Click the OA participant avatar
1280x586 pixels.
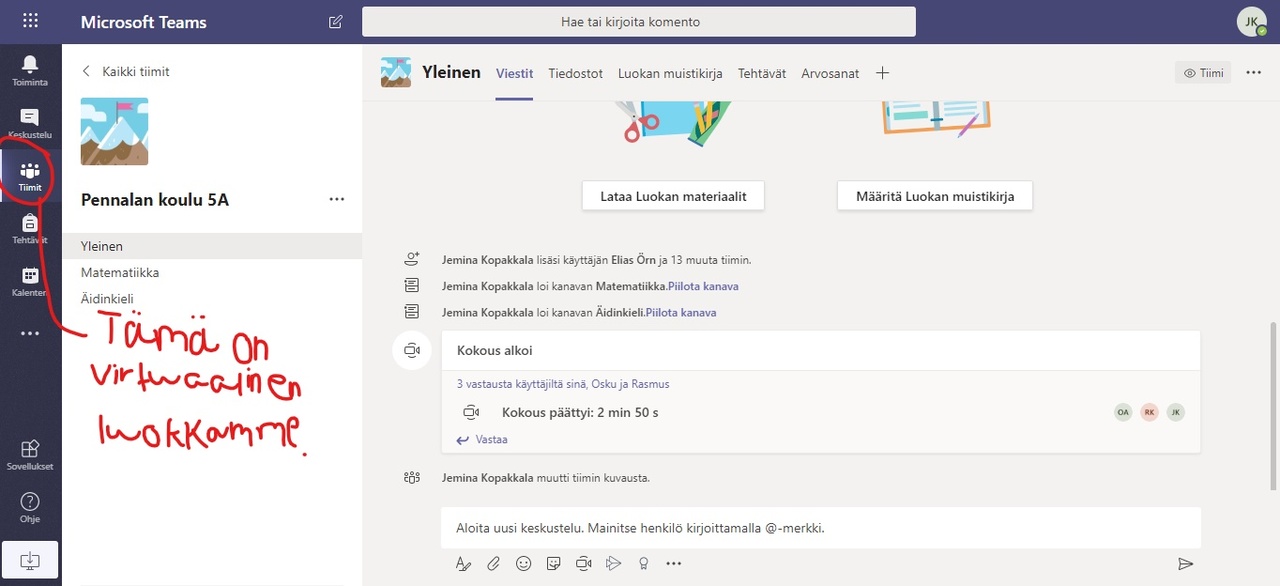[1124, 412]
